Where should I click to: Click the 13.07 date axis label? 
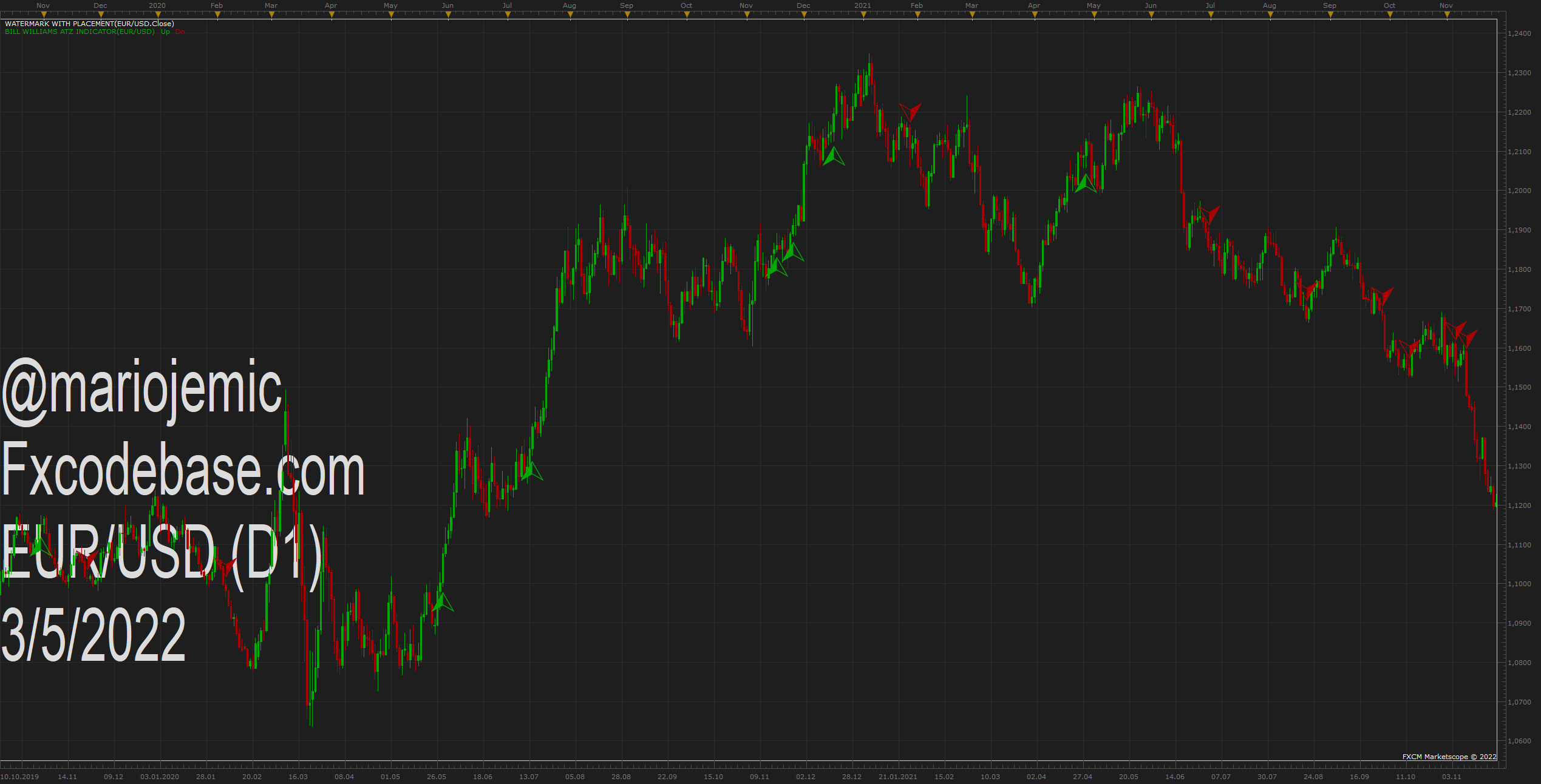click(x=529, y=777)
